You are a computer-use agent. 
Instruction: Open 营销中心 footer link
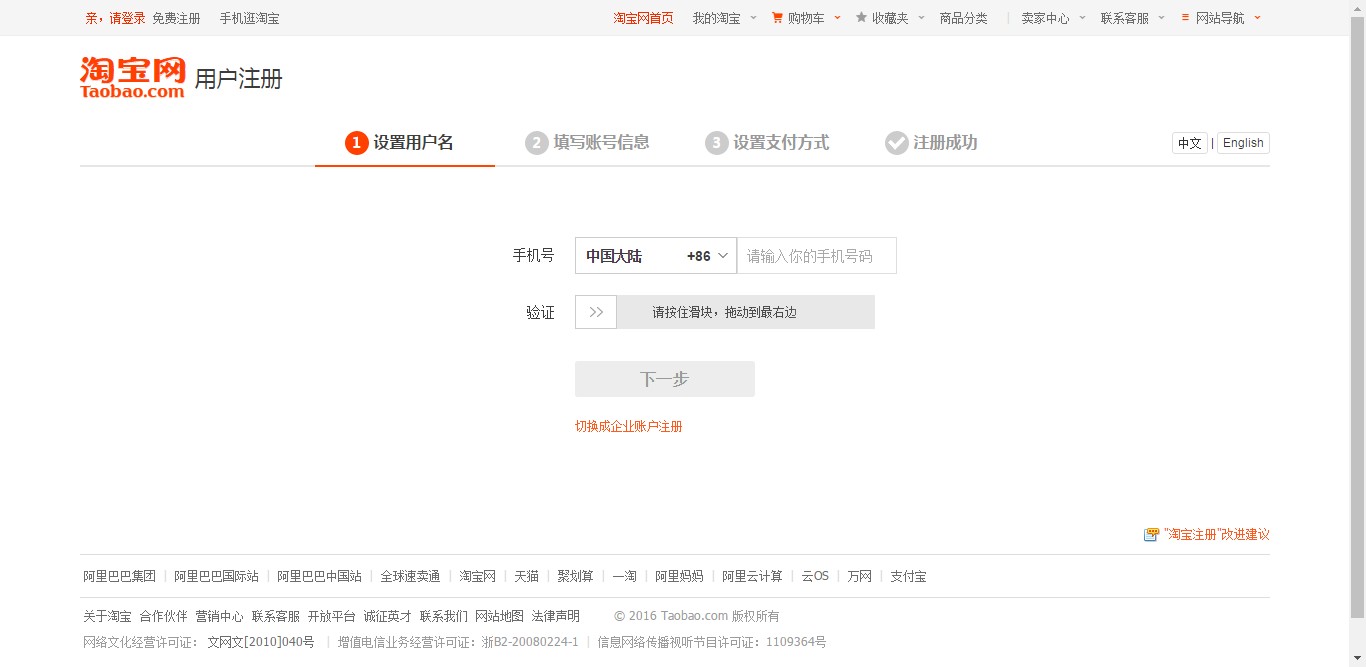219,616
